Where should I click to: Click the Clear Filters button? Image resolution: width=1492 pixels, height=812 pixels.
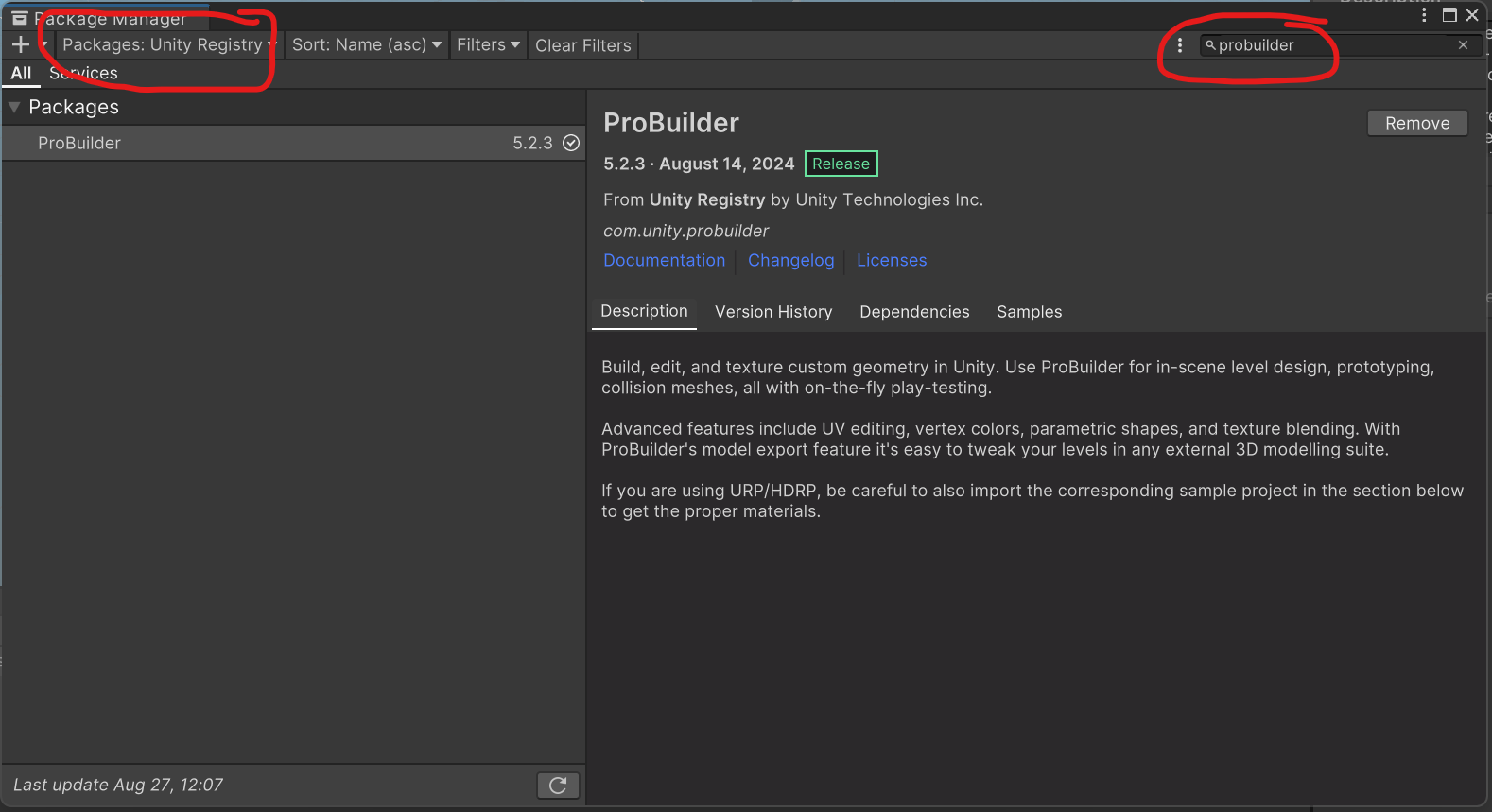coord(583,45)
